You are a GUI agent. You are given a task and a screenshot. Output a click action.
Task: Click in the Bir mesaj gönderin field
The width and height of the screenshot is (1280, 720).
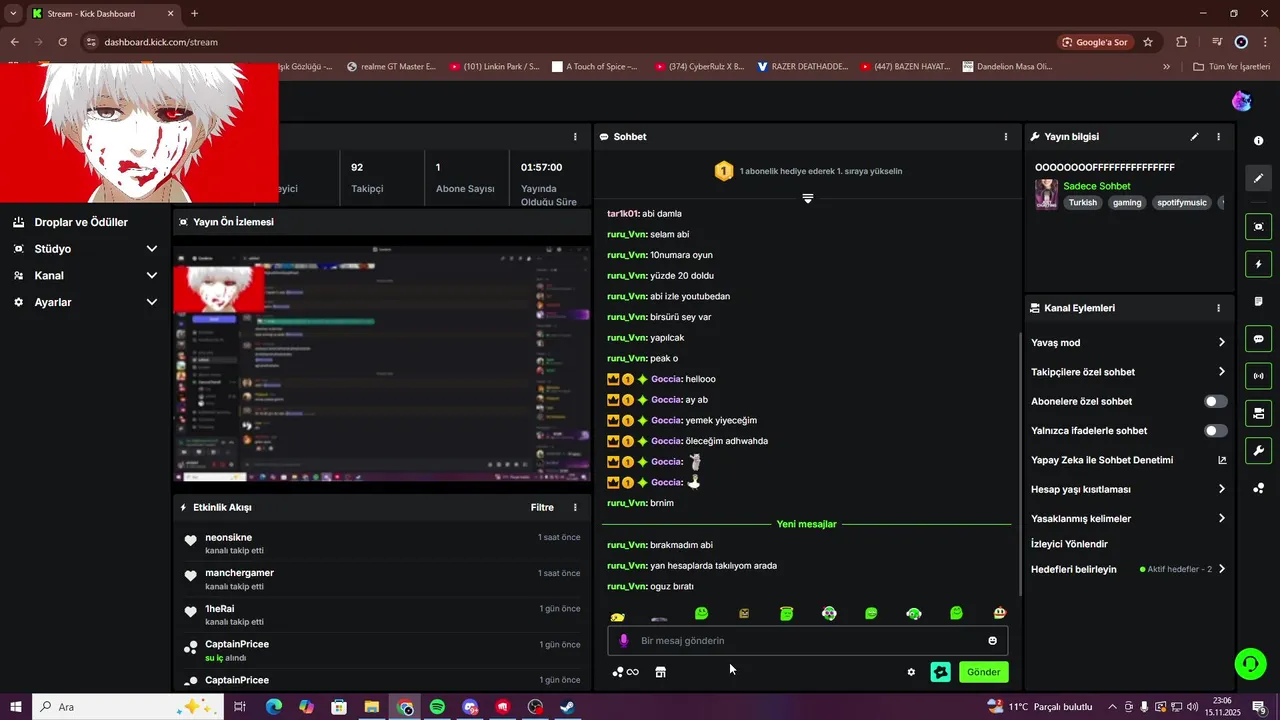point(808,641)
